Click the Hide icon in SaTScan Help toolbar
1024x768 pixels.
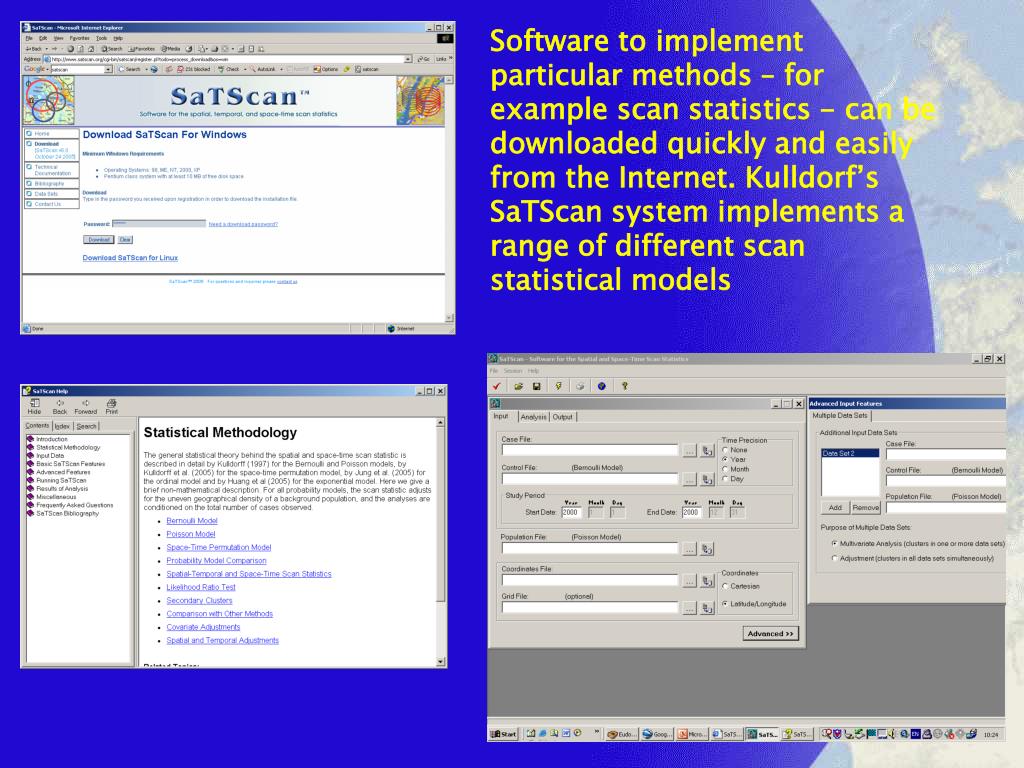point(35,406)
